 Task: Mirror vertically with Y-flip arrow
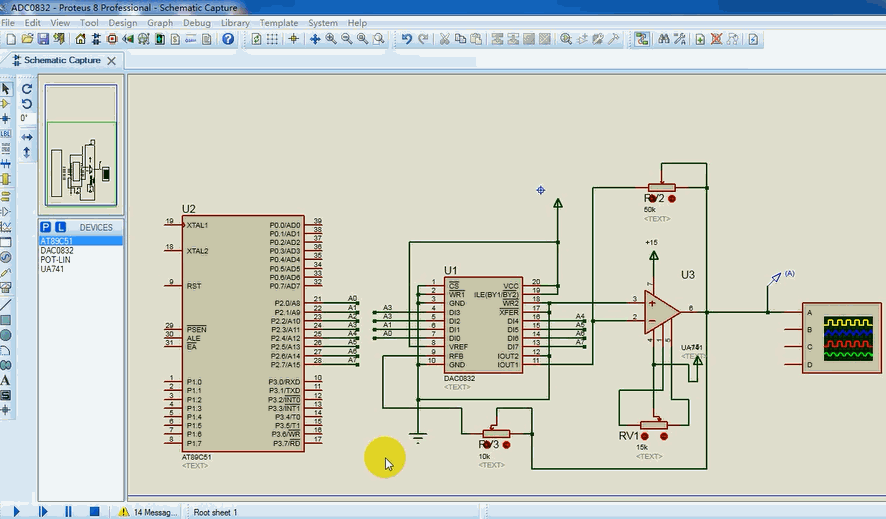[27, 152]
